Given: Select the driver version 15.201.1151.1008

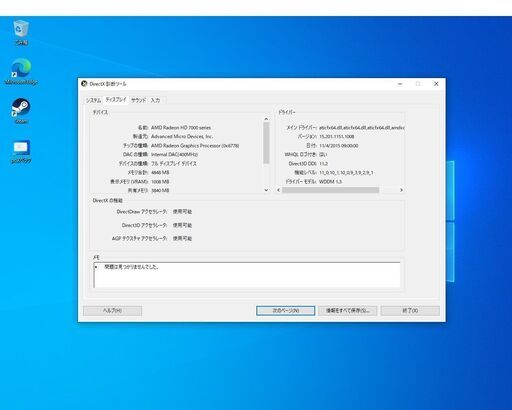Looking at the screenshot, I should tap(337, 137).
